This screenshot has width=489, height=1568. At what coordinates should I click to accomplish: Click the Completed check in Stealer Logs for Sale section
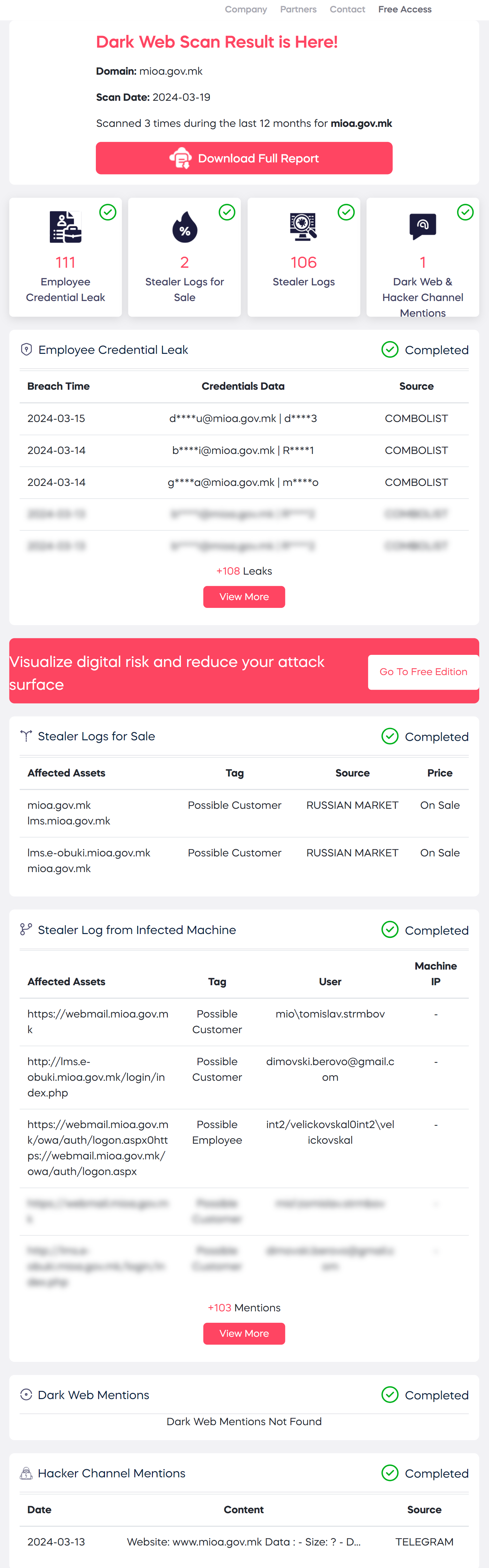pos(390,736)
